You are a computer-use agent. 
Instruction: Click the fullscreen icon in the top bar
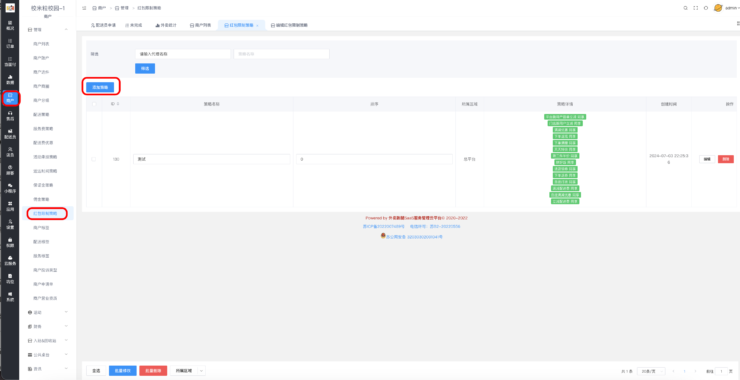[x=696, y=8]
